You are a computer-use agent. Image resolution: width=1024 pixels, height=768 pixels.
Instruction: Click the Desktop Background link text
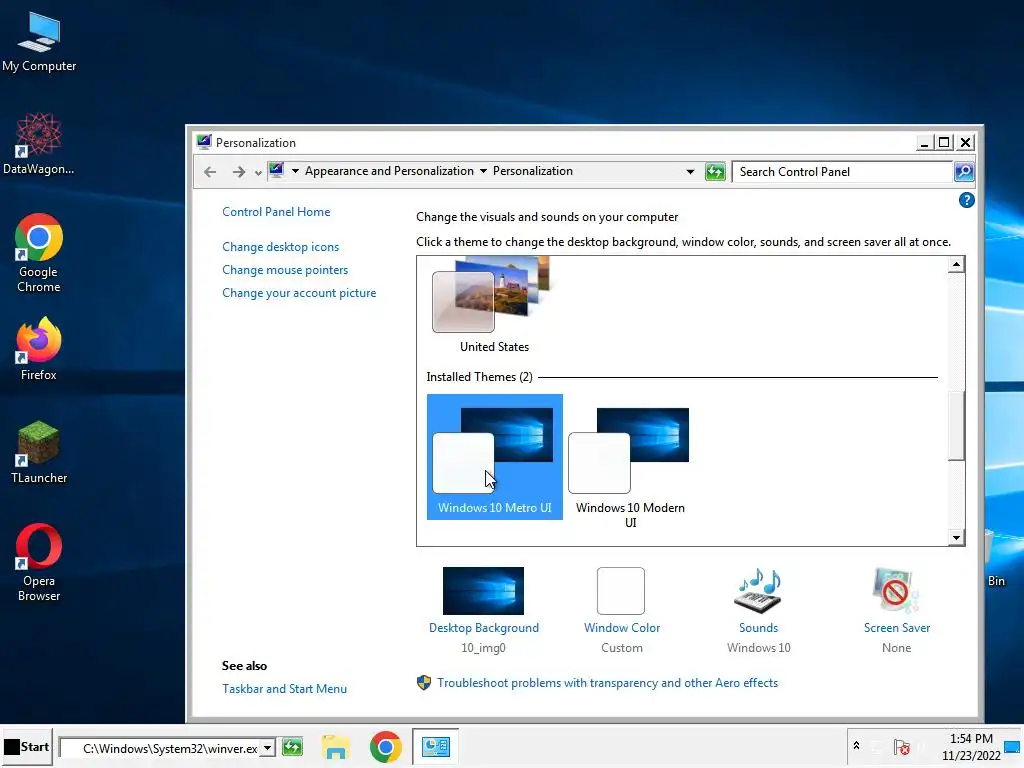[x=484, y=628]
